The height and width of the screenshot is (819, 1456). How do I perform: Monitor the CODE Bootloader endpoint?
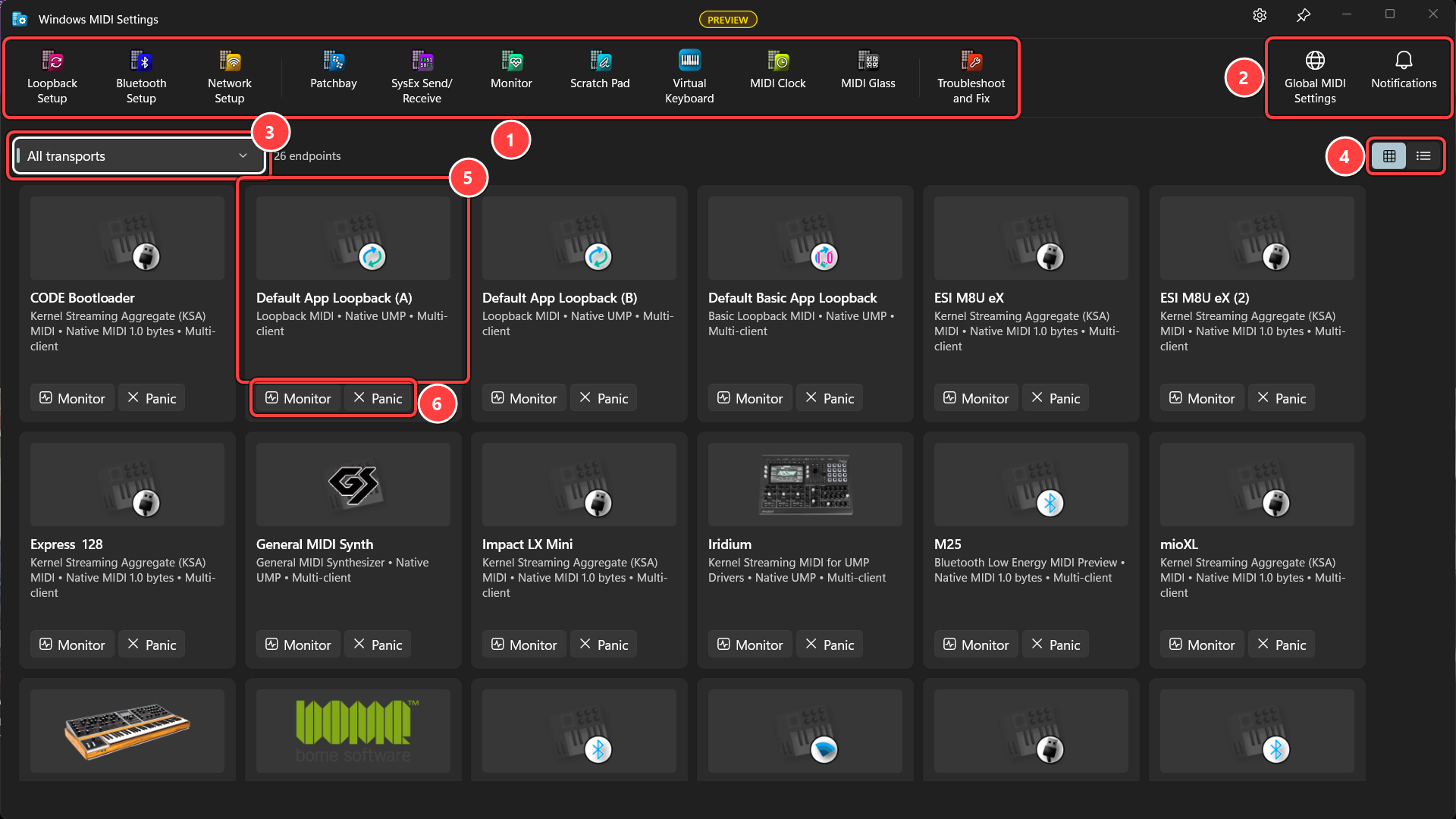click(72, 398)
